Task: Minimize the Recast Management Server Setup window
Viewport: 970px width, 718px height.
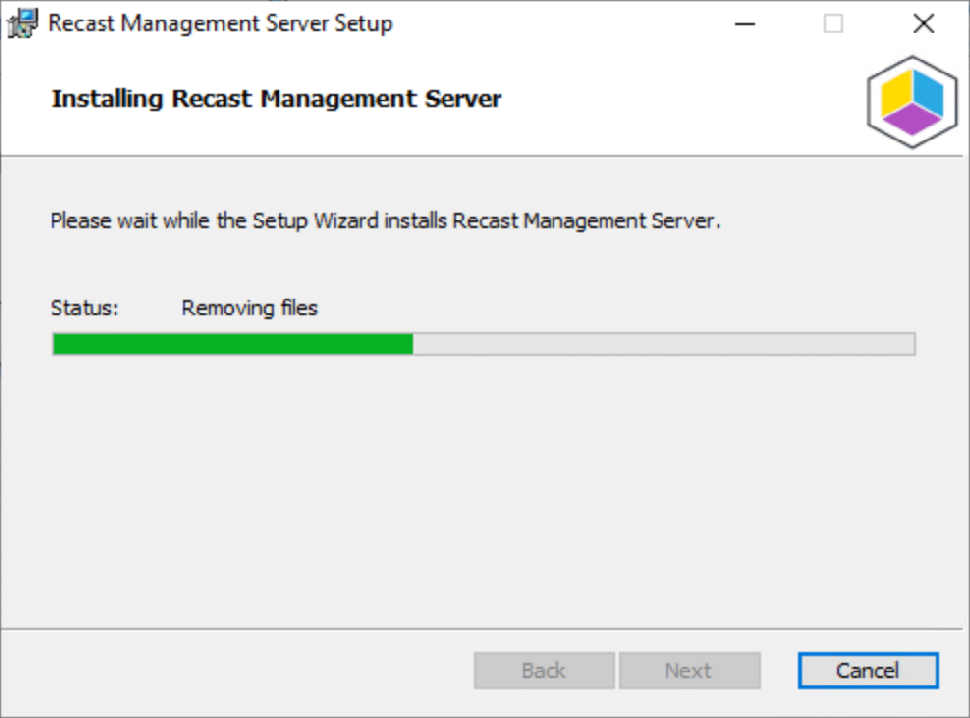Action: (745, 24)
